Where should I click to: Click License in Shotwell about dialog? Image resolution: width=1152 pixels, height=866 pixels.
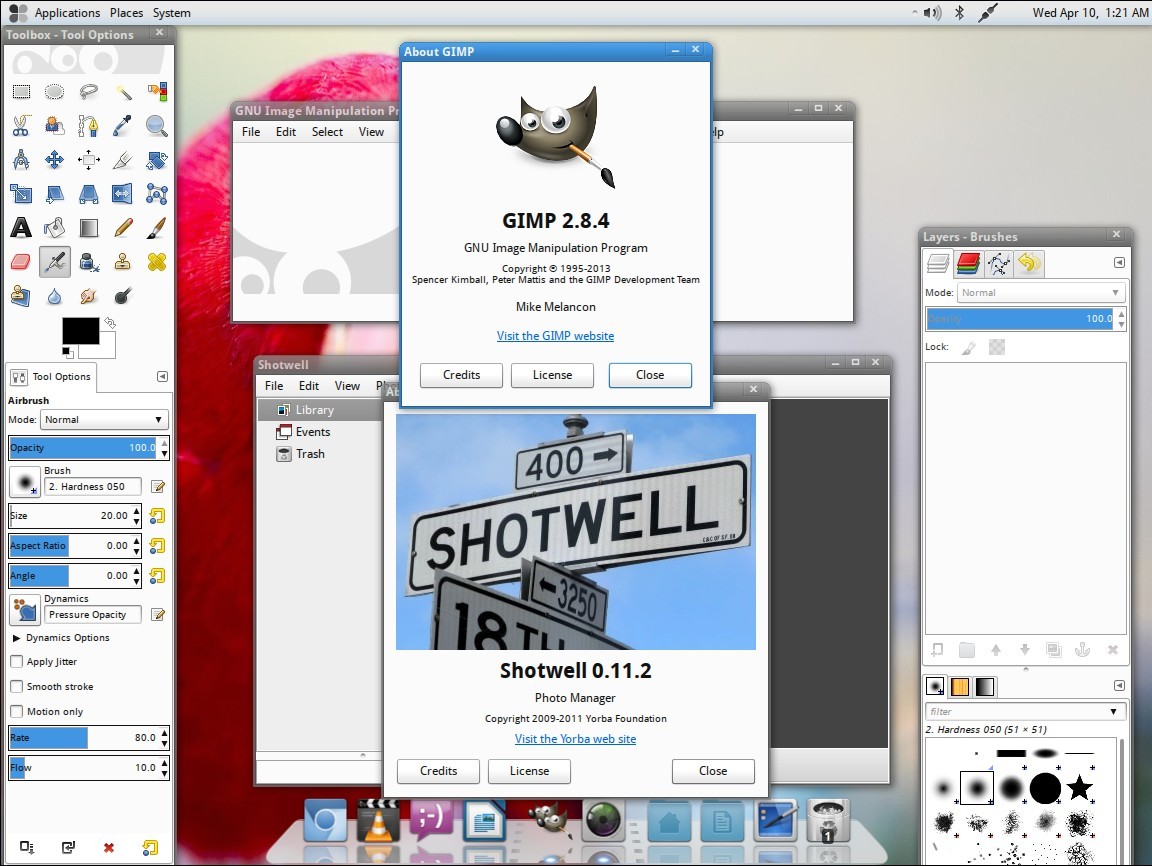click(530, 771)
